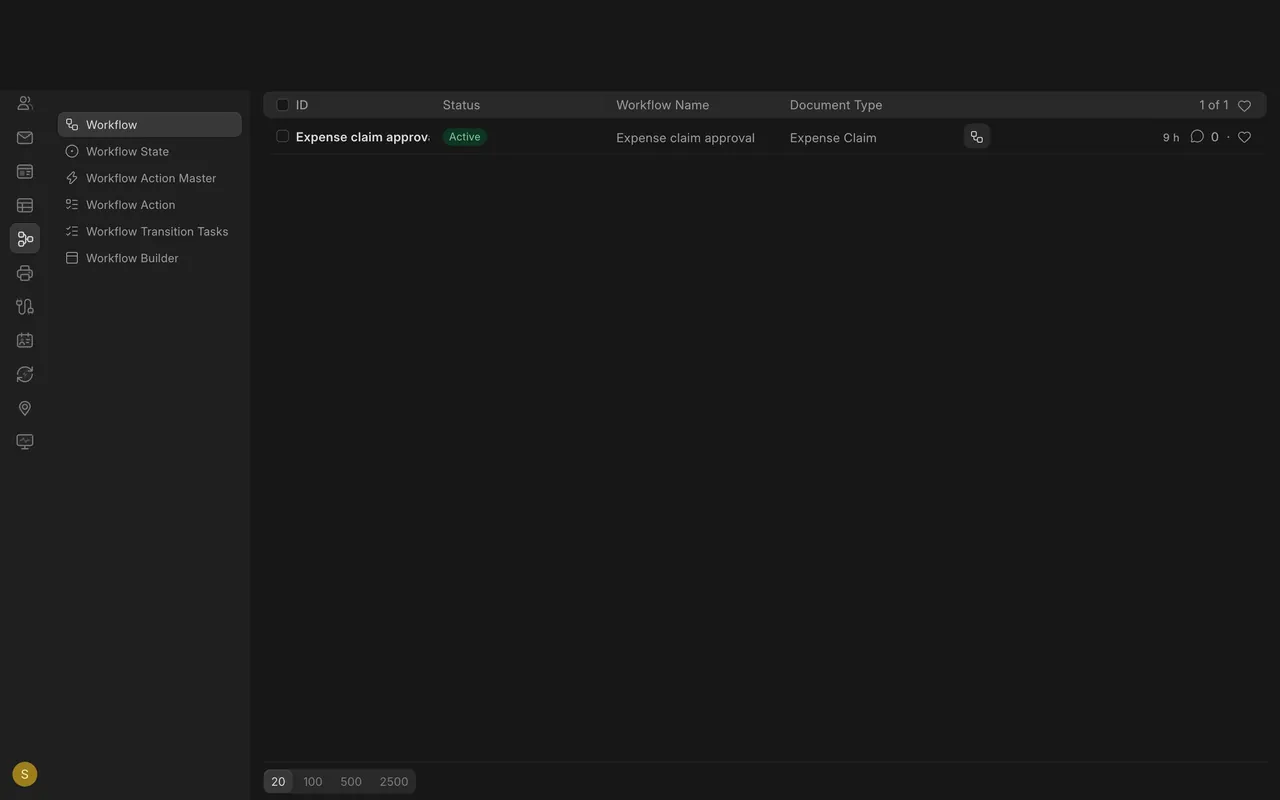Open the system monitor rail icon
Viewport: 1280px width, 800px height.
[25, 442]
